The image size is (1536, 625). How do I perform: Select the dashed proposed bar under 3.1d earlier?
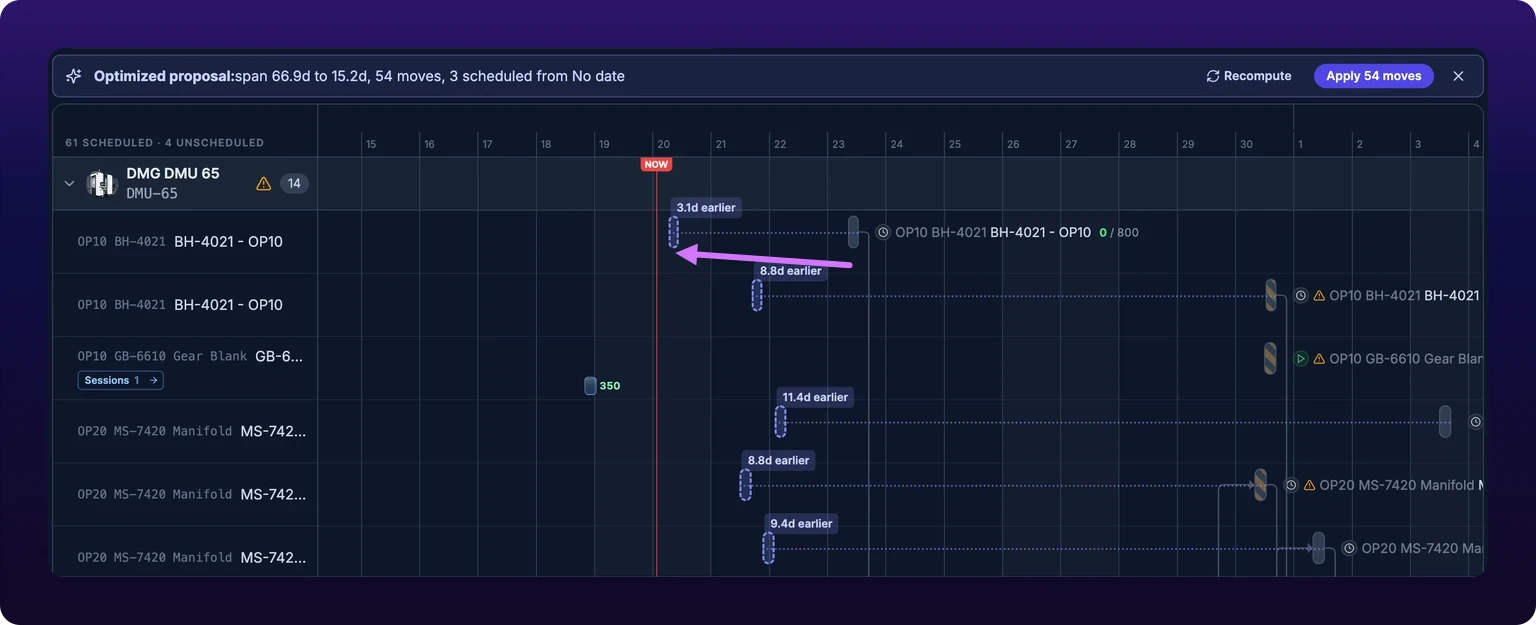click(x=674, y=232)
